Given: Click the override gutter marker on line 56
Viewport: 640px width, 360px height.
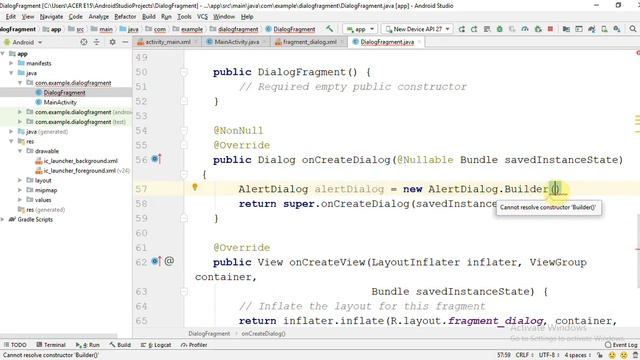Looking at the screenshot, I should click(x=156, y=159).
